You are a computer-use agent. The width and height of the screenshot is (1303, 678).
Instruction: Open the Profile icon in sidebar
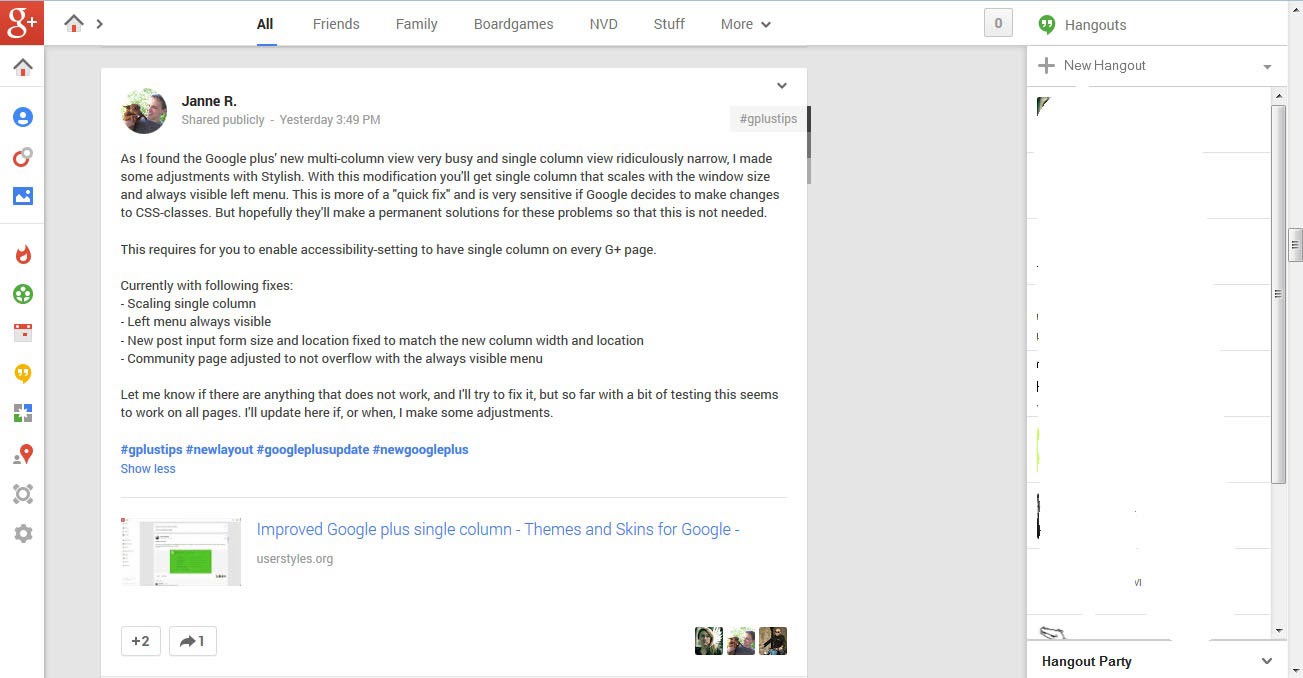(23, 117)
